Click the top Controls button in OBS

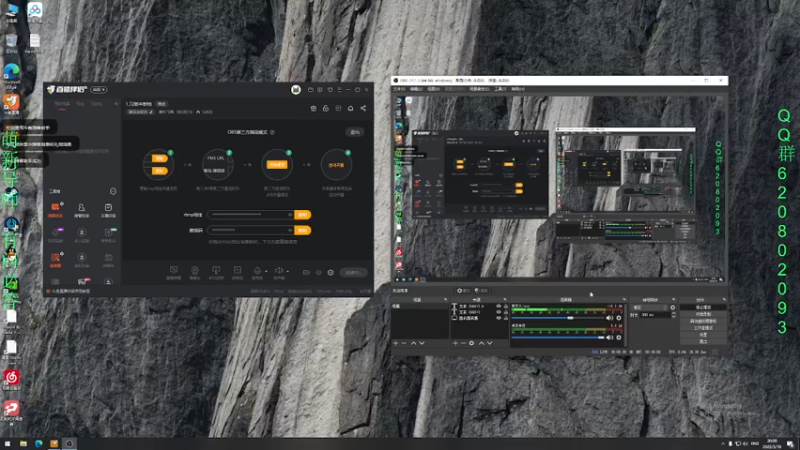click(x=703, y=308)
